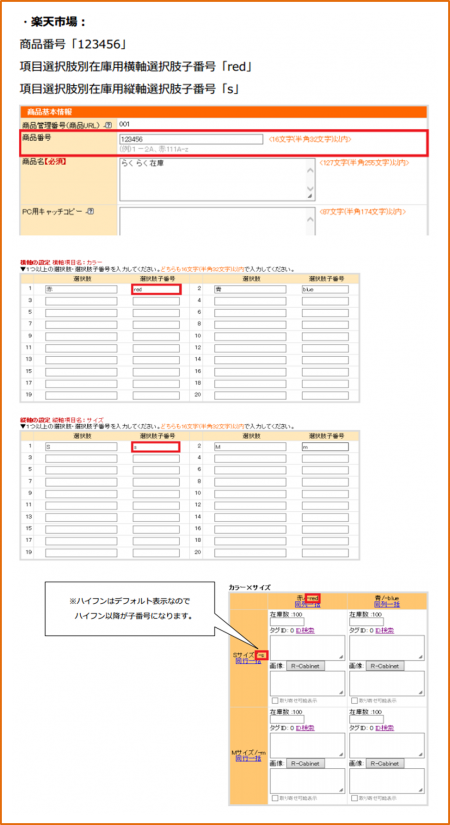Click the 選択肢子番号 field containing blue
The width and height of the screenshot is (450, 825).
point(325,289)
